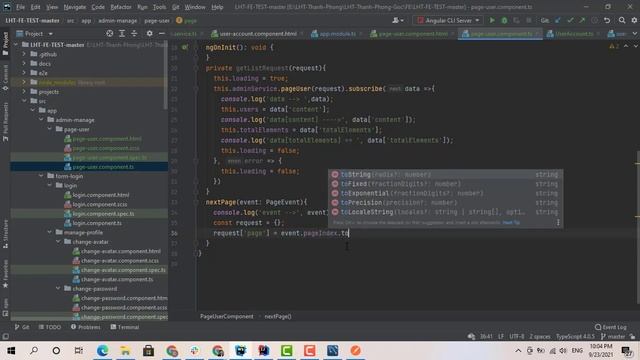Expand the projects folder
640x360 pixels.
tap(24, 91)
